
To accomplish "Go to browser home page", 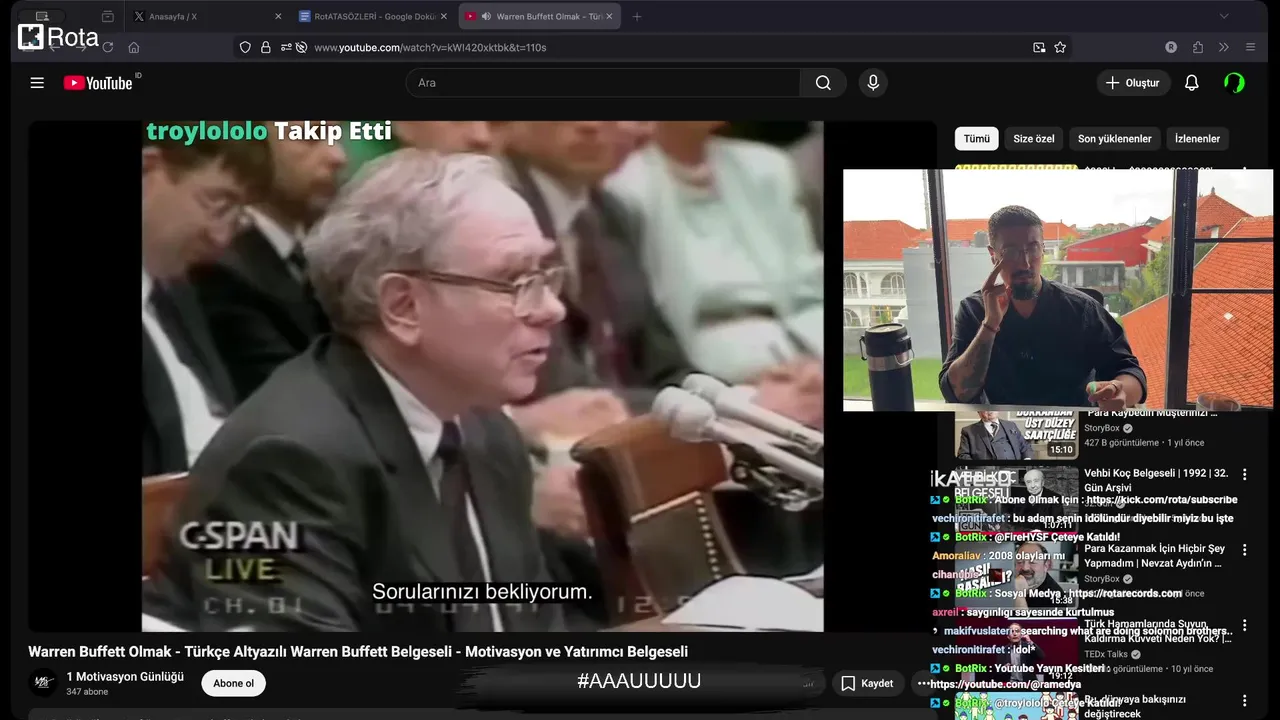I will point(134,47).
